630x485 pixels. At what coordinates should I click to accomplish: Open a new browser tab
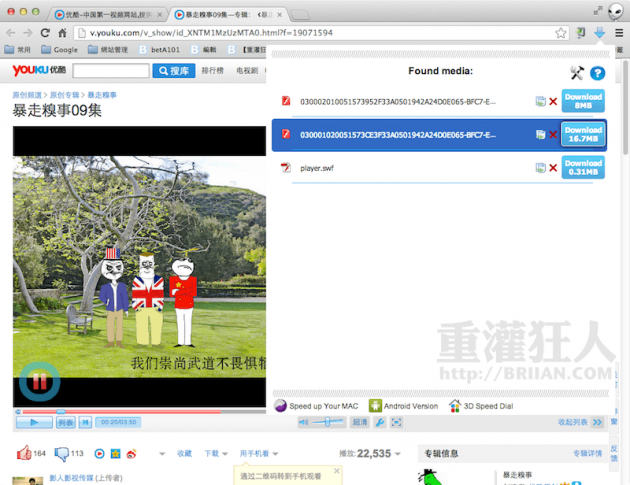(299, 15)
